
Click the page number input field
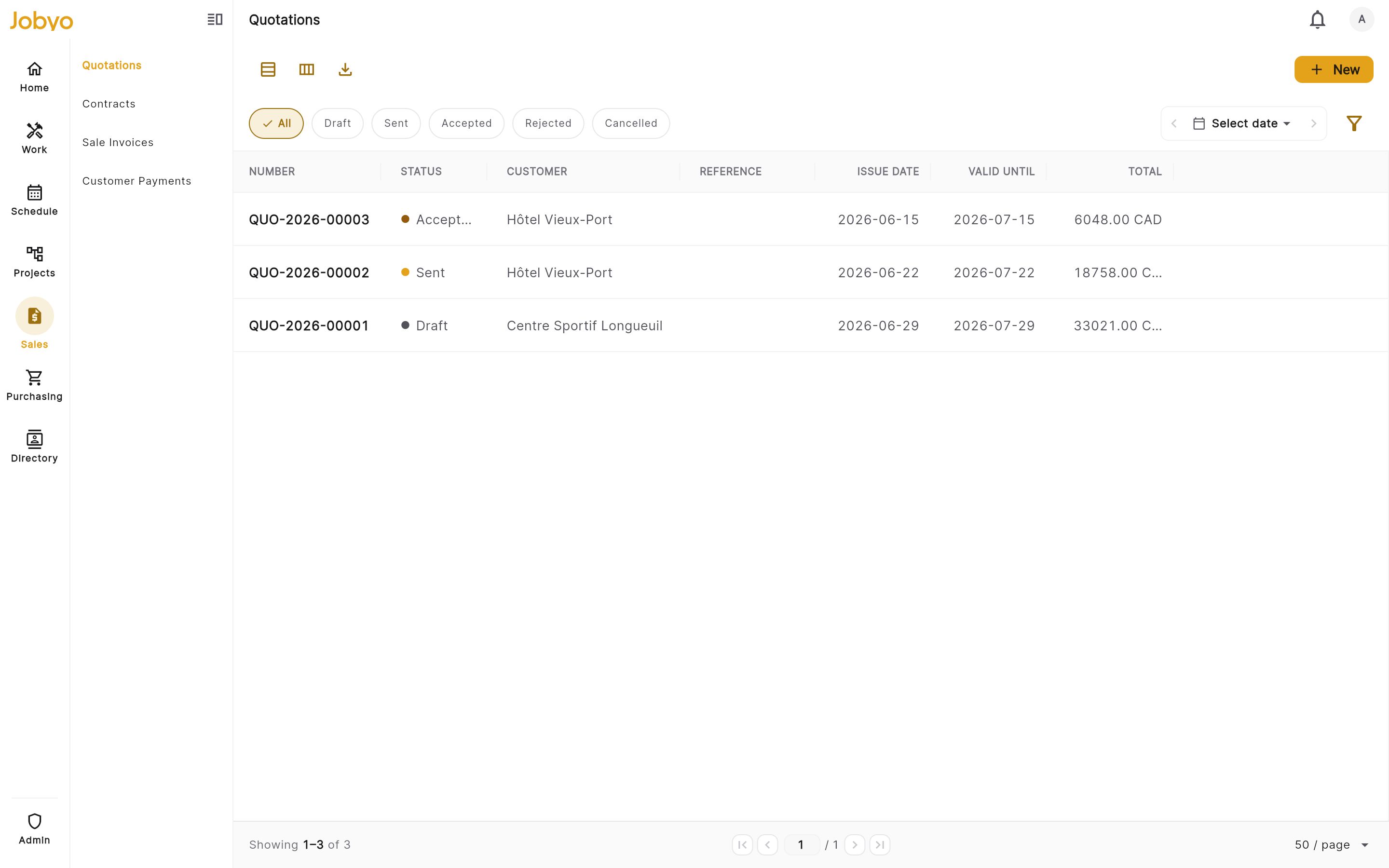pos(801,844)
